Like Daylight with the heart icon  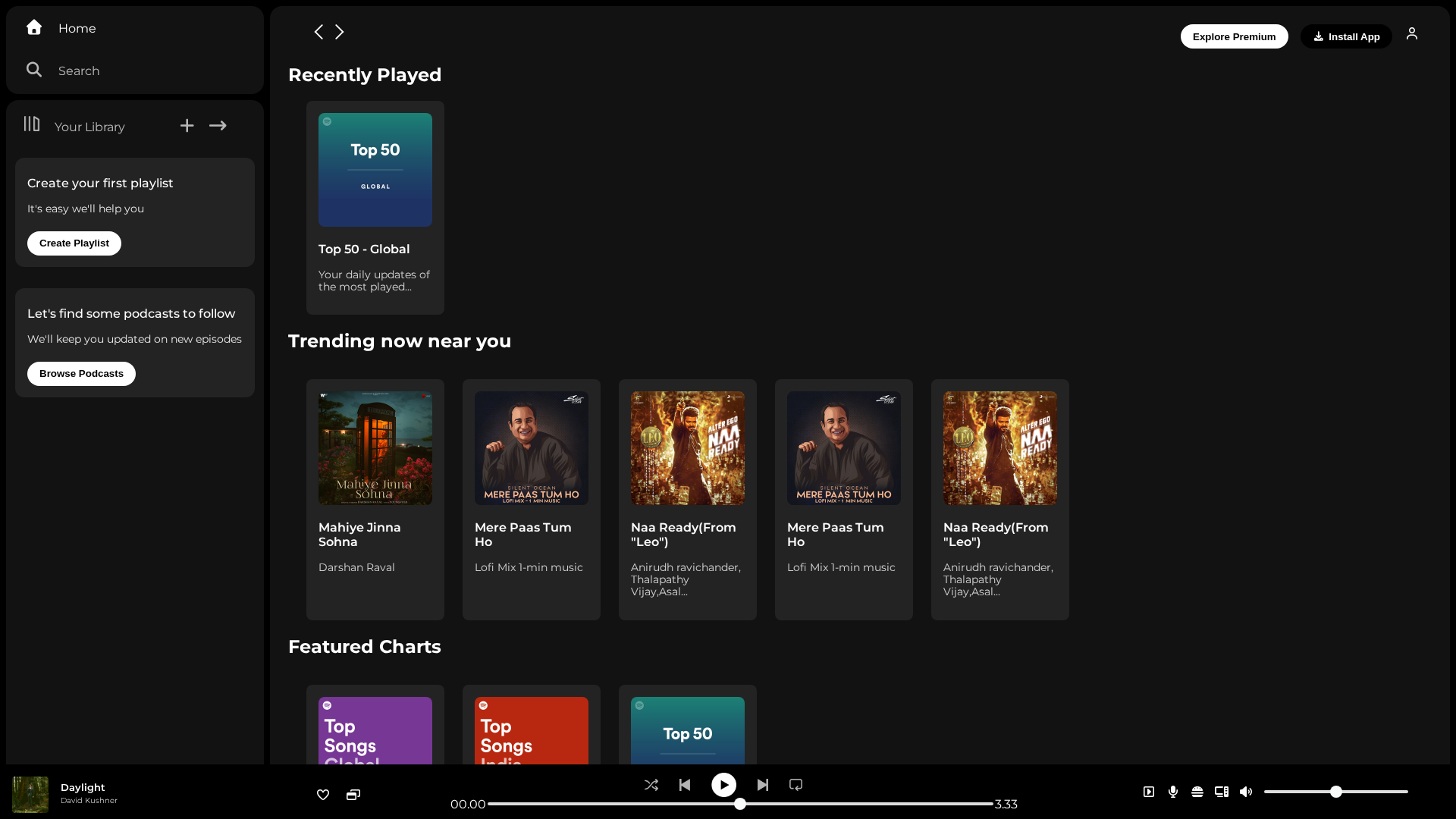coord(323,795)
